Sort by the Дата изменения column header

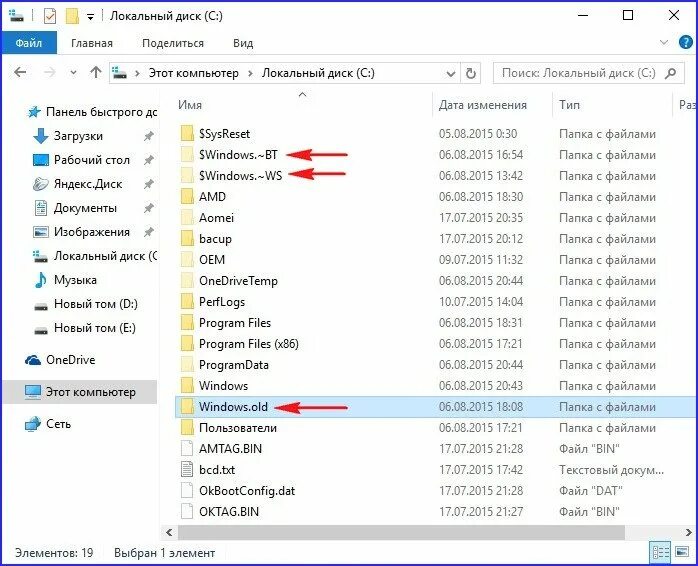coord(483,105)
